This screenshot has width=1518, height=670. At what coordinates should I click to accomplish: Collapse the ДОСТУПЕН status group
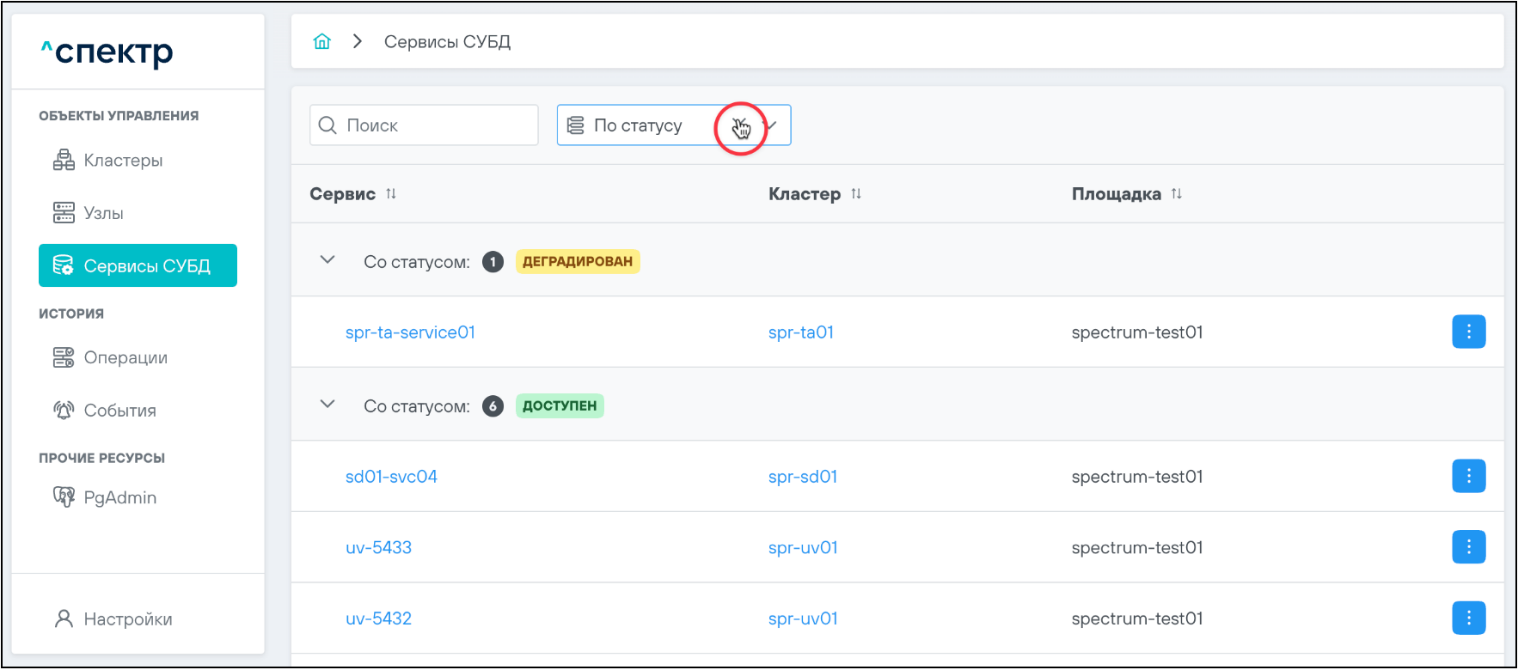click(x=326, y=404)
